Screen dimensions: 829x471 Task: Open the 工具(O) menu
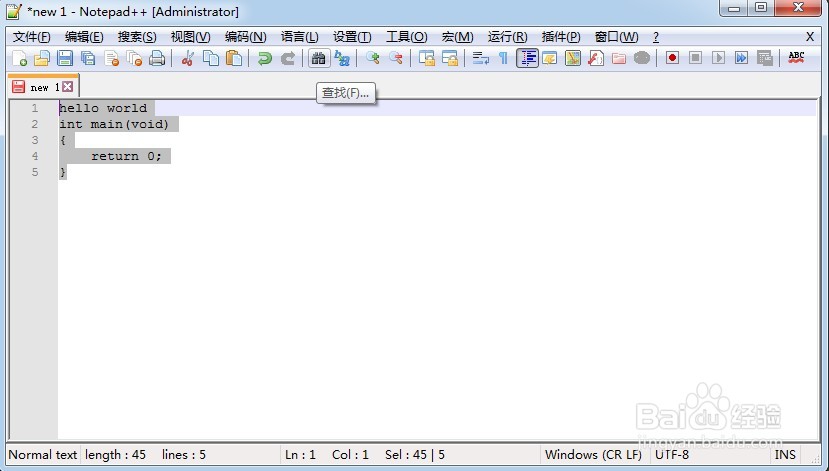click(x=407, y=37)
